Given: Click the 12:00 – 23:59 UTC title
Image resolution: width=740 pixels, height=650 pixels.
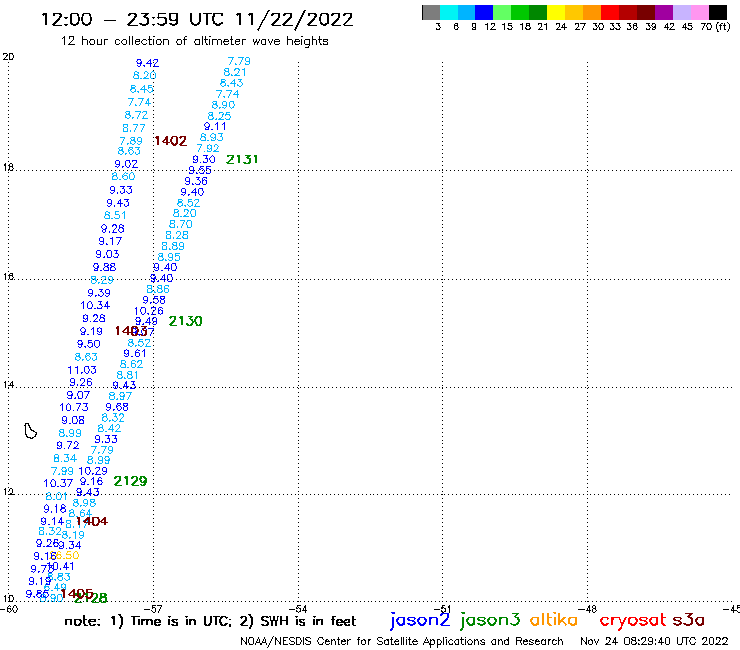Looking at the screenshot, I should (x=197, y=19).
